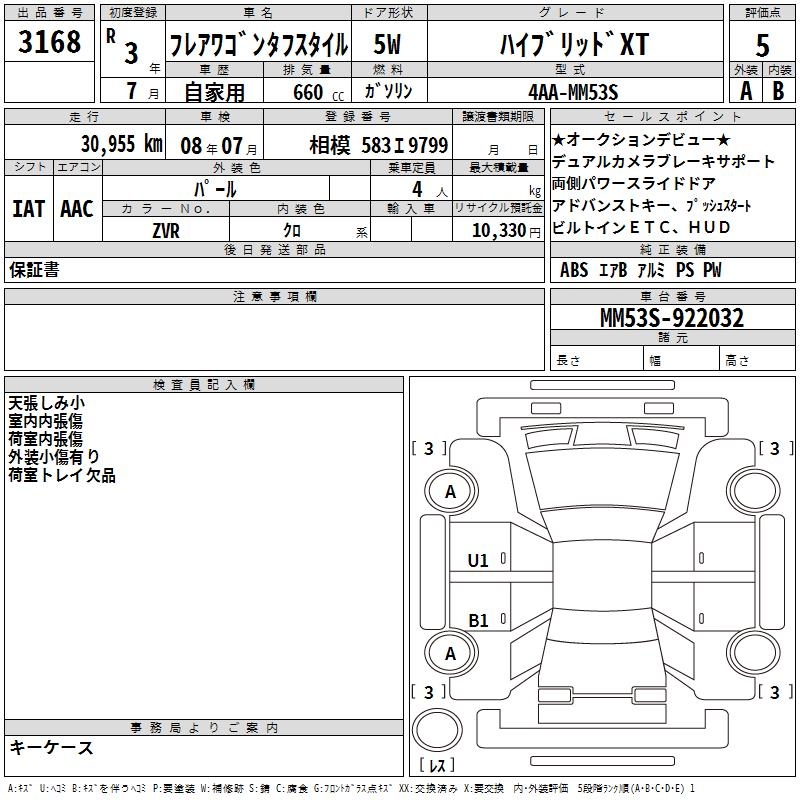Click upper-left wheel marked A on diagram

451,492
